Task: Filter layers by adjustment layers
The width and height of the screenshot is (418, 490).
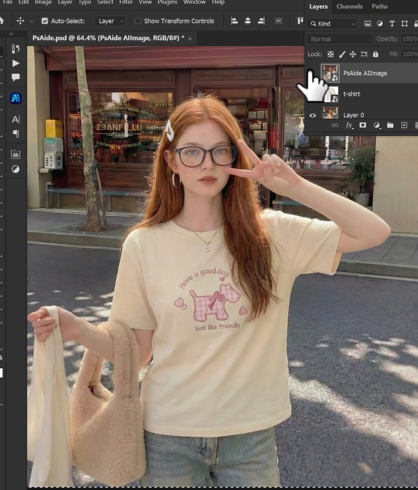Action: (380, 24)
